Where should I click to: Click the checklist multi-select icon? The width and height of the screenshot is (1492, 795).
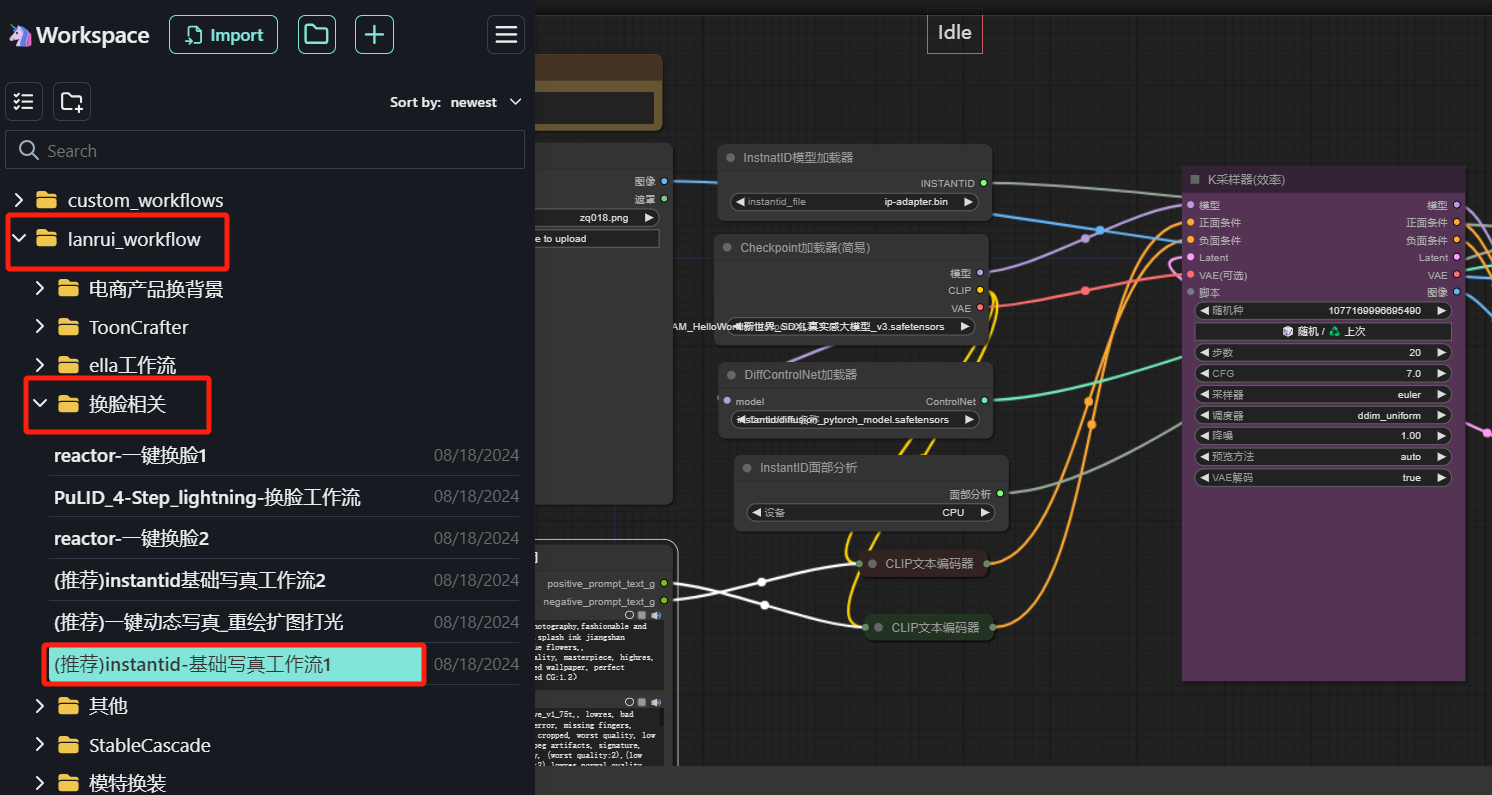[24, 101]
